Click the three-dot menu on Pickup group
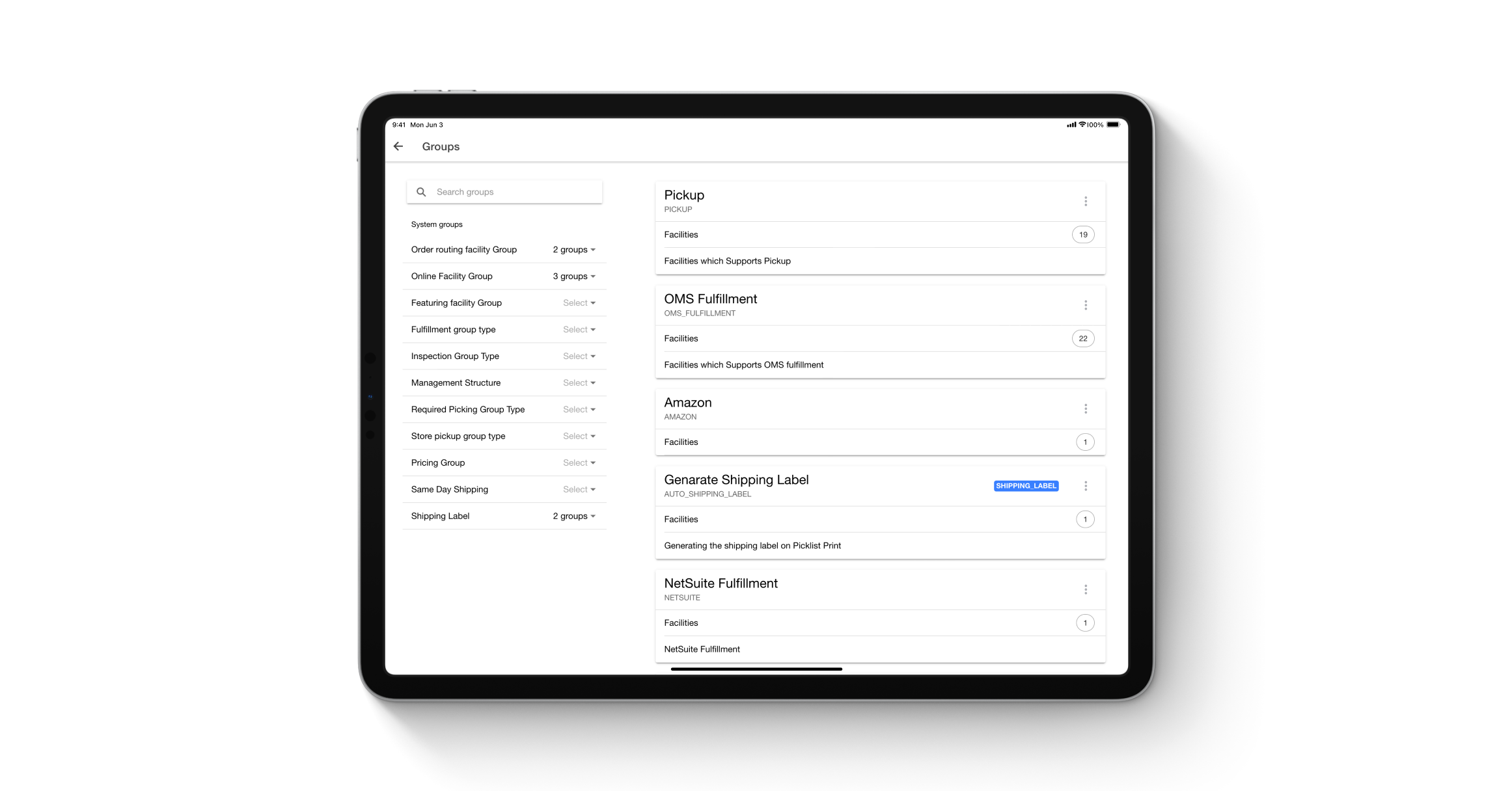Viewport: 1512px width, 791px height. [x=1086, y=201]
